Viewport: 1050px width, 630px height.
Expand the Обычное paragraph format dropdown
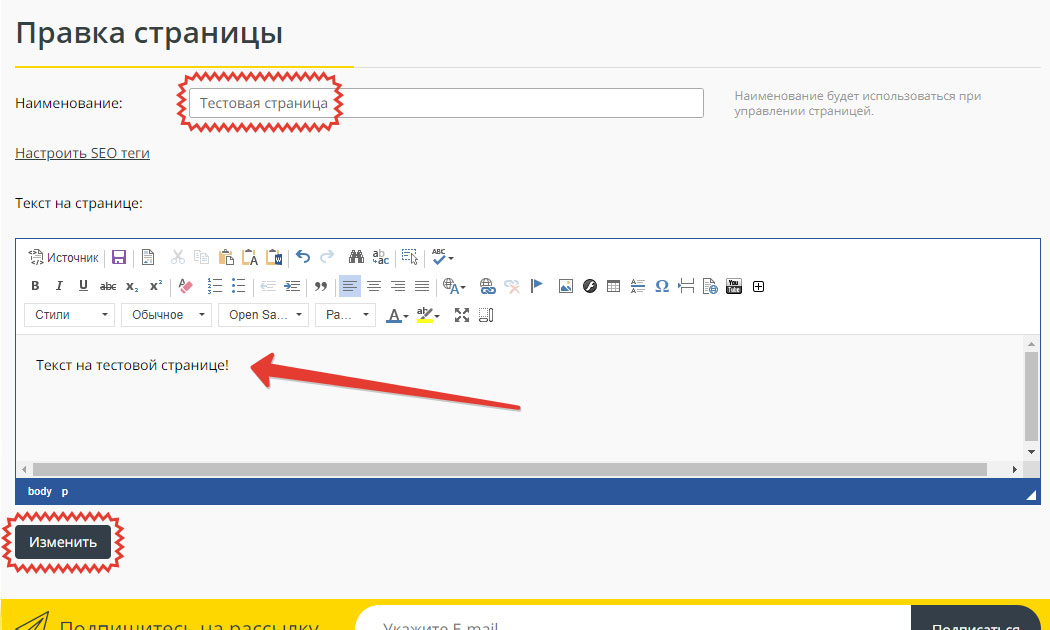coord(166,316)
